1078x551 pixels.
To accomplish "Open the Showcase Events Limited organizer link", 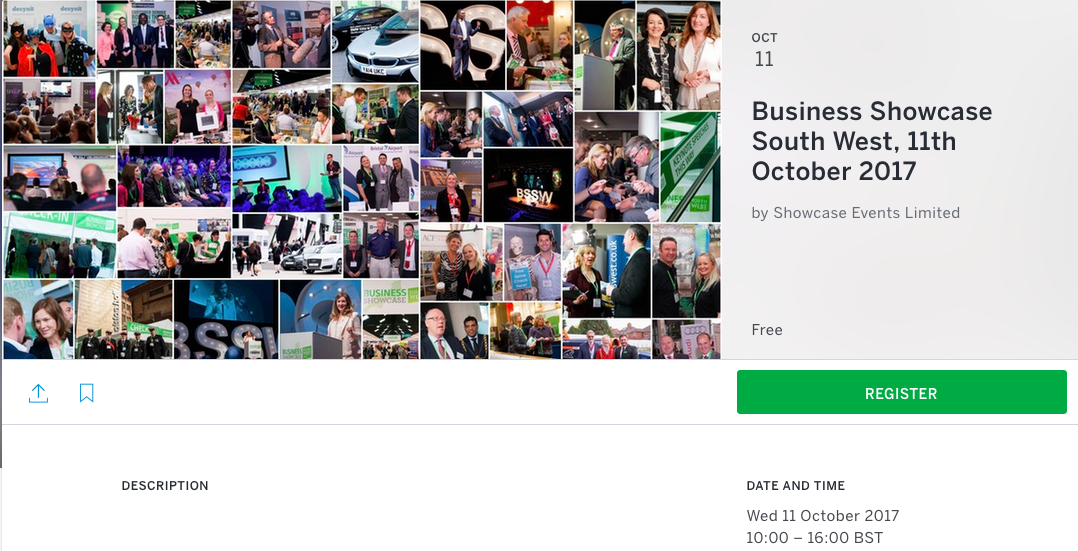I will (866, 213).
